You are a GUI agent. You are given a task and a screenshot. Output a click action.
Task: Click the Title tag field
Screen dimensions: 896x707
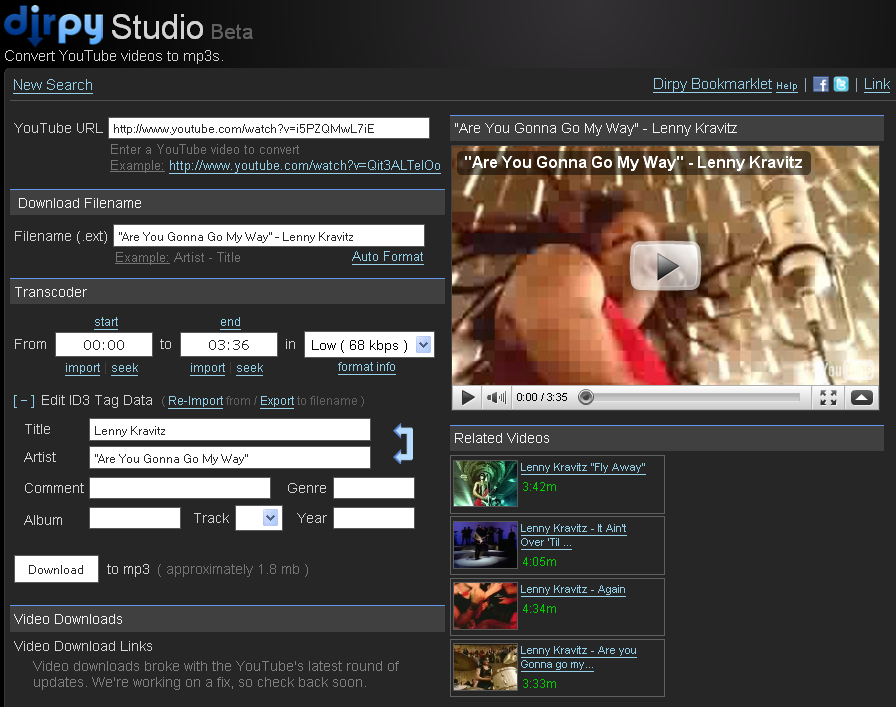(230, 430)
